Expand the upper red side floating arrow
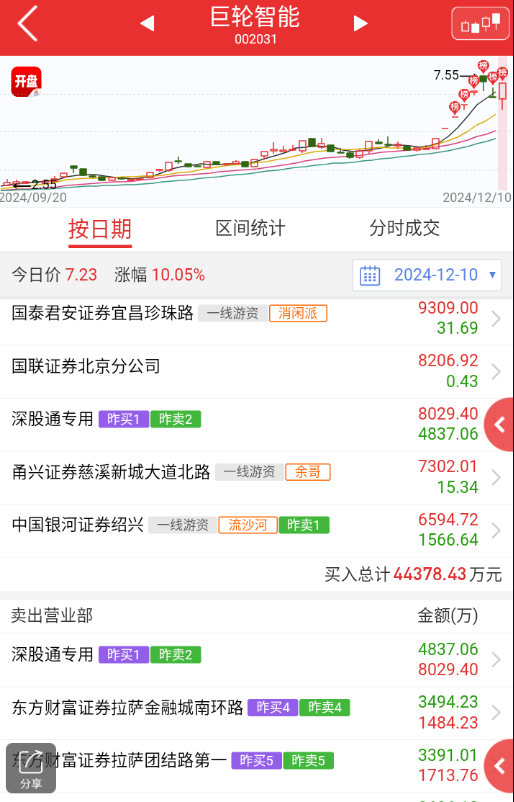Viewport: 514px width, 802px height. tap(499, 425)
